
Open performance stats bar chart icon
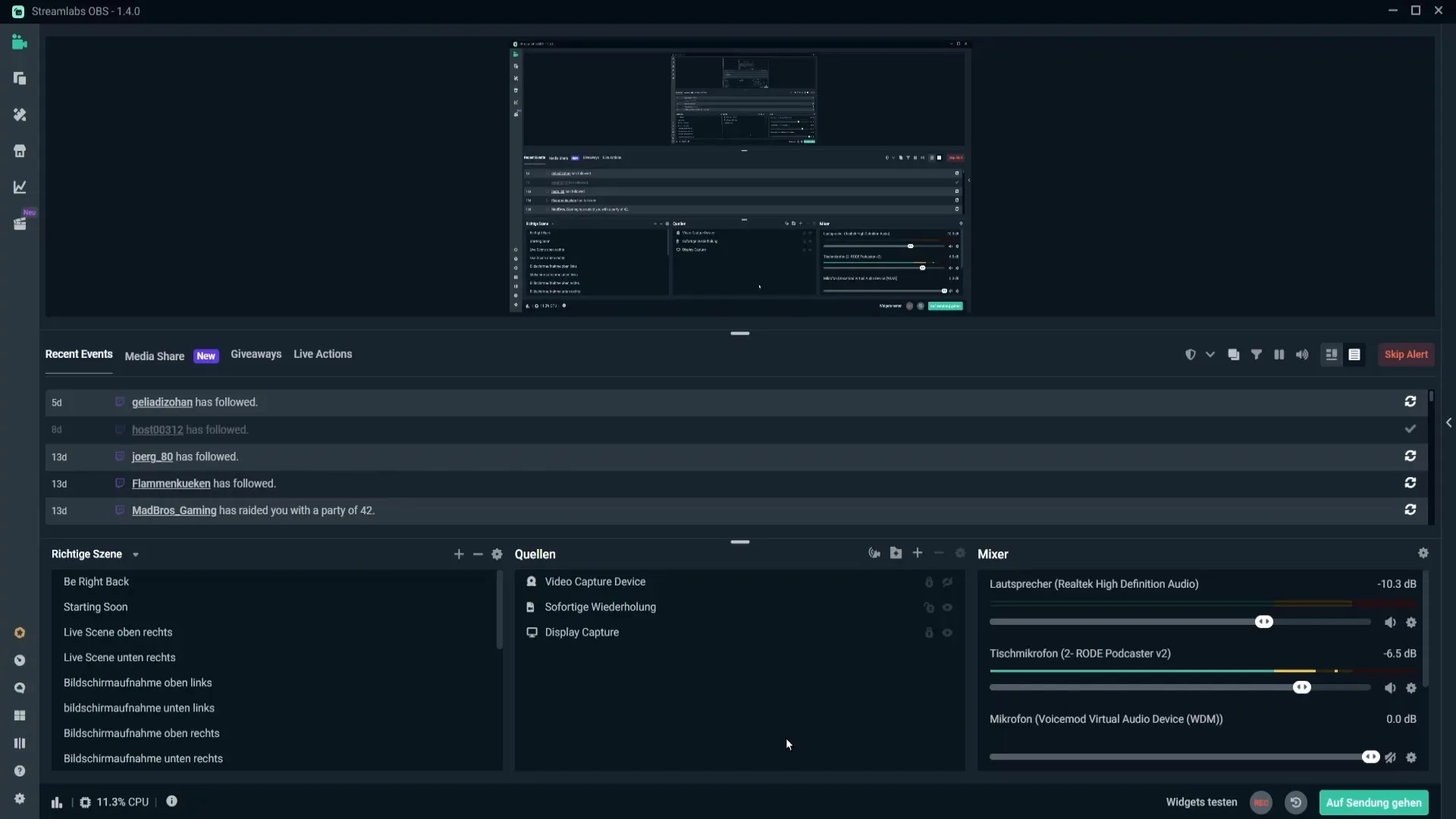[57, 802]
